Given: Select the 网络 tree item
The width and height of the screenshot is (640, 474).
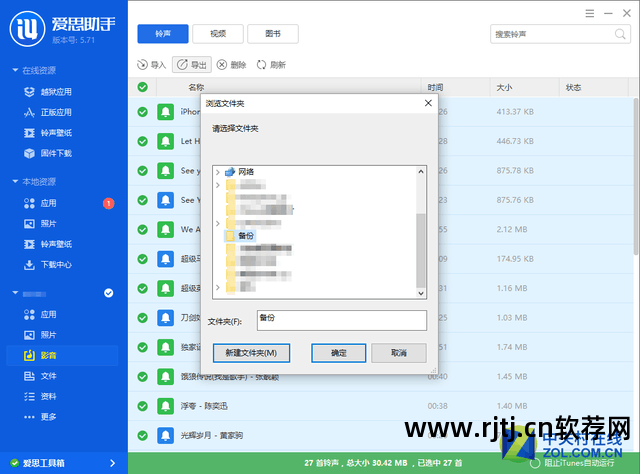Looking at the screenshot, I should [240, 172].
